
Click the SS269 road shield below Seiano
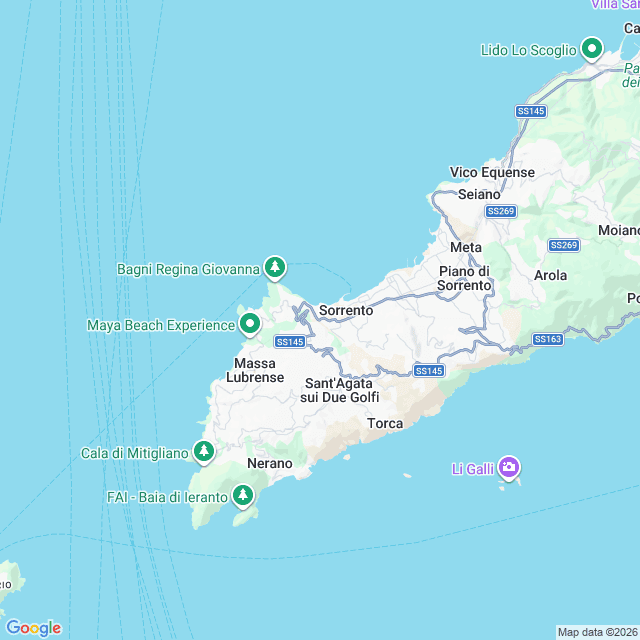[501, 211]
